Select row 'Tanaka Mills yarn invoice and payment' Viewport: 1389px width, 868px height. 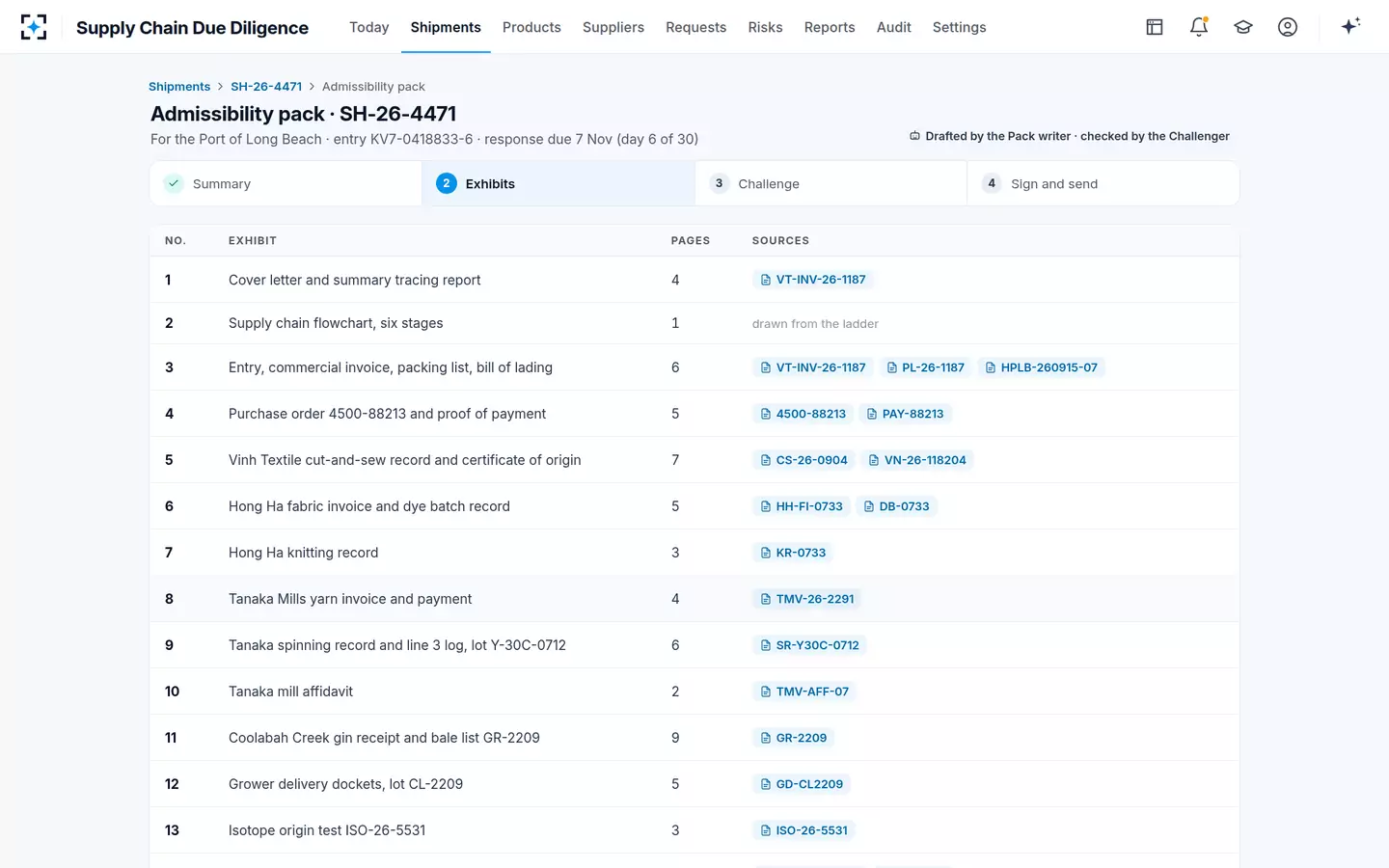pos(694,599)
